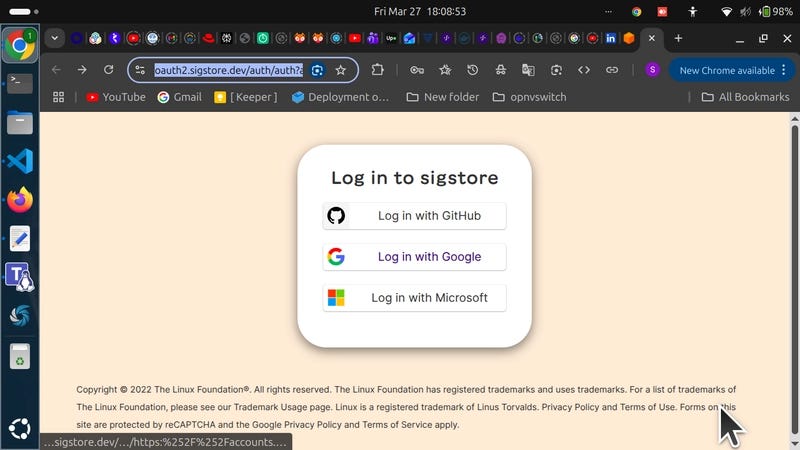Image resolution: width=800 pixels, height=450 pixels.
Task: Open Text Editor from the dock
Action: tap(20, 238)
